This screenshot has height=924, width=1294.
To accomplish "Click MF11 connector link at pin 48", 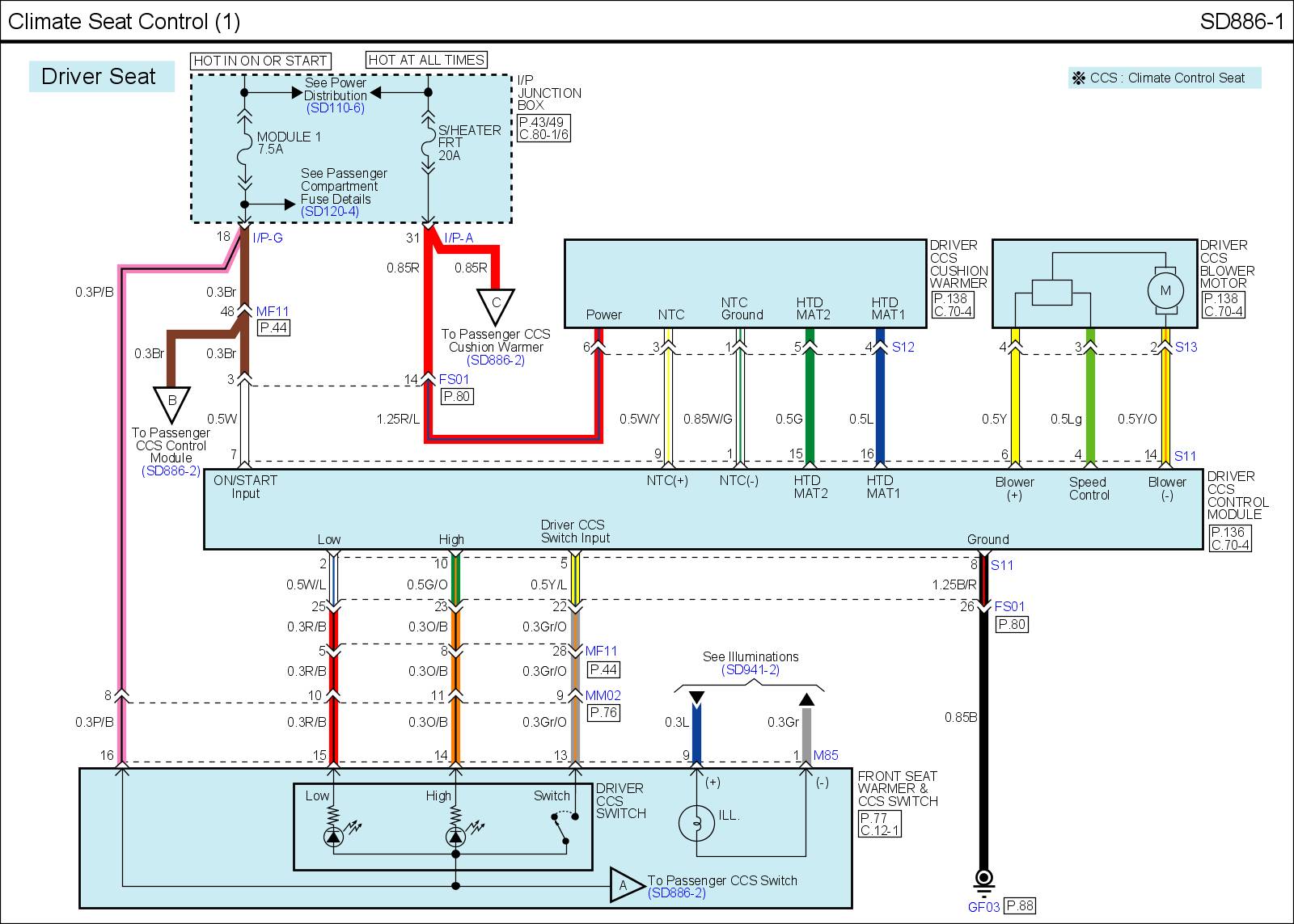I will coord(273,311).
